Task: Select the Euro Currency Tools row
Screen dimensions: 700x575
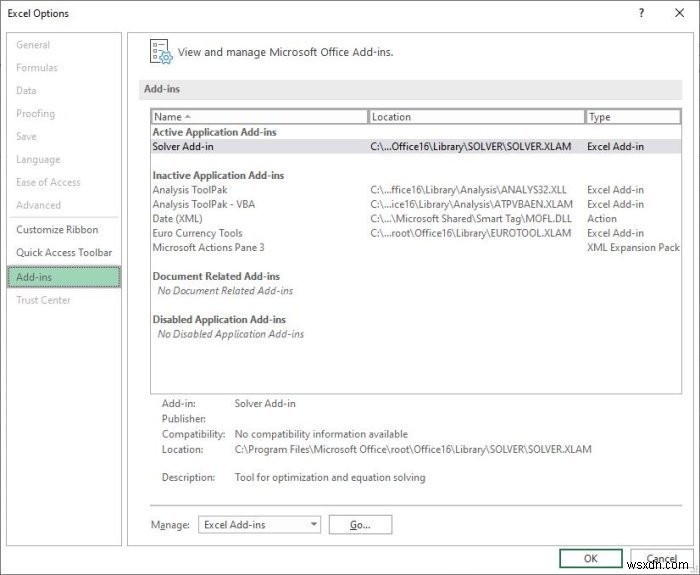Action: tap(416, 233)
